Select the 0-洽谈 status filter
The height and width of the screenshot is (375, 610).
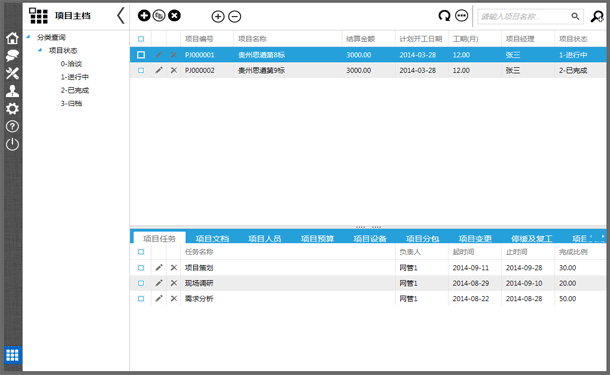pyautogui.click(x=71, y=64)
